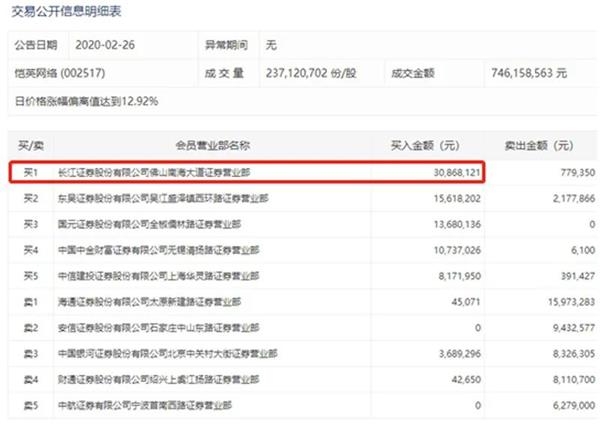
Task: Select the 卖4 row label
Action: coord(31,379)
